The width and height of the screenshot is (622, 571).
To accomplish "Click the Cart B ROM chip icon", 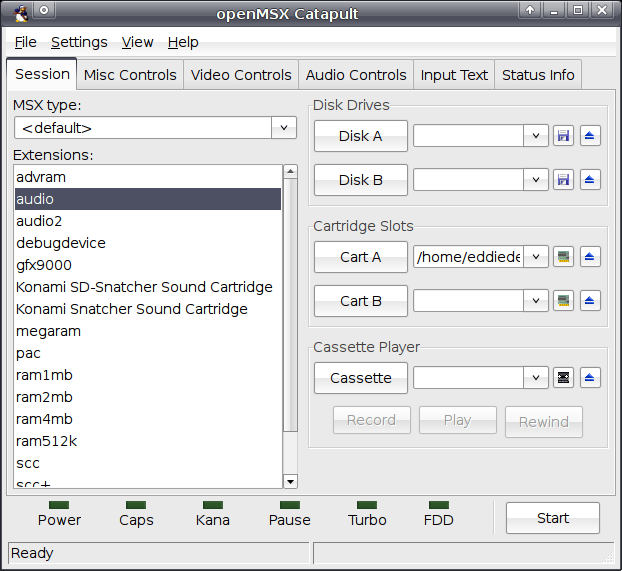I will tap(563, 301).
